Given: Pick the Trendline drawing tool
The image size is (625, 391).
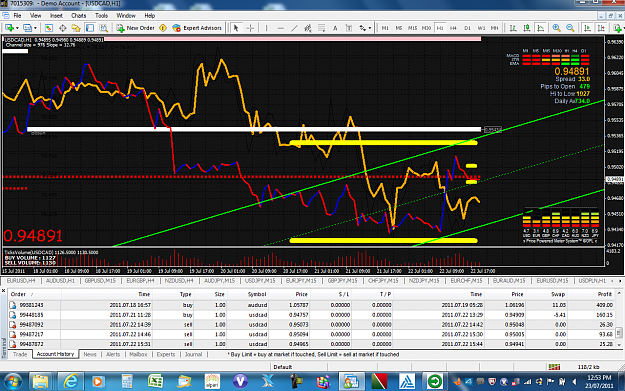Looking at the screenshot, I should 294,28.
